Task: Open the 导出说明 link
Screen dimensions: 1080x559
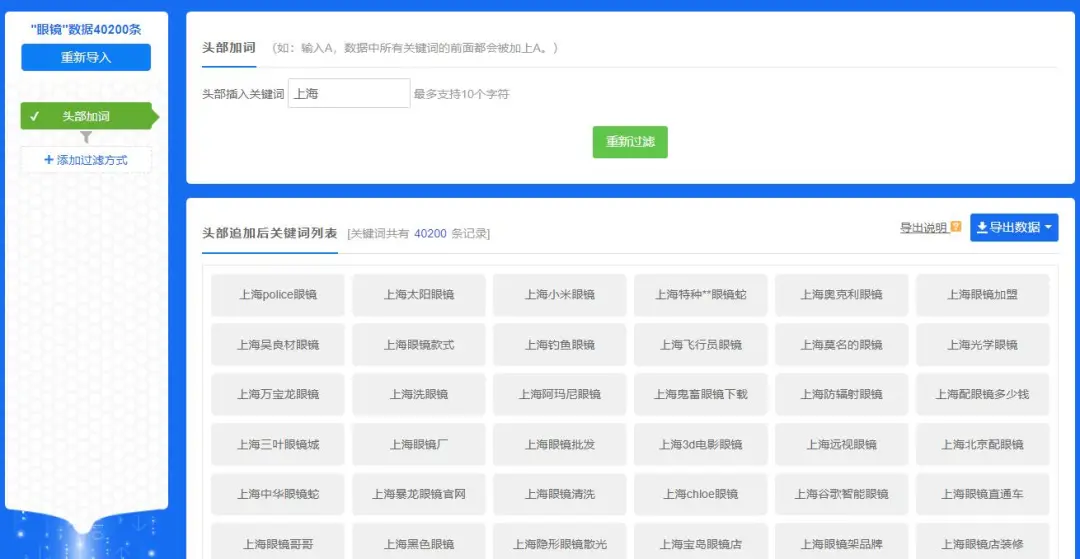Action: tap(924, 227)
